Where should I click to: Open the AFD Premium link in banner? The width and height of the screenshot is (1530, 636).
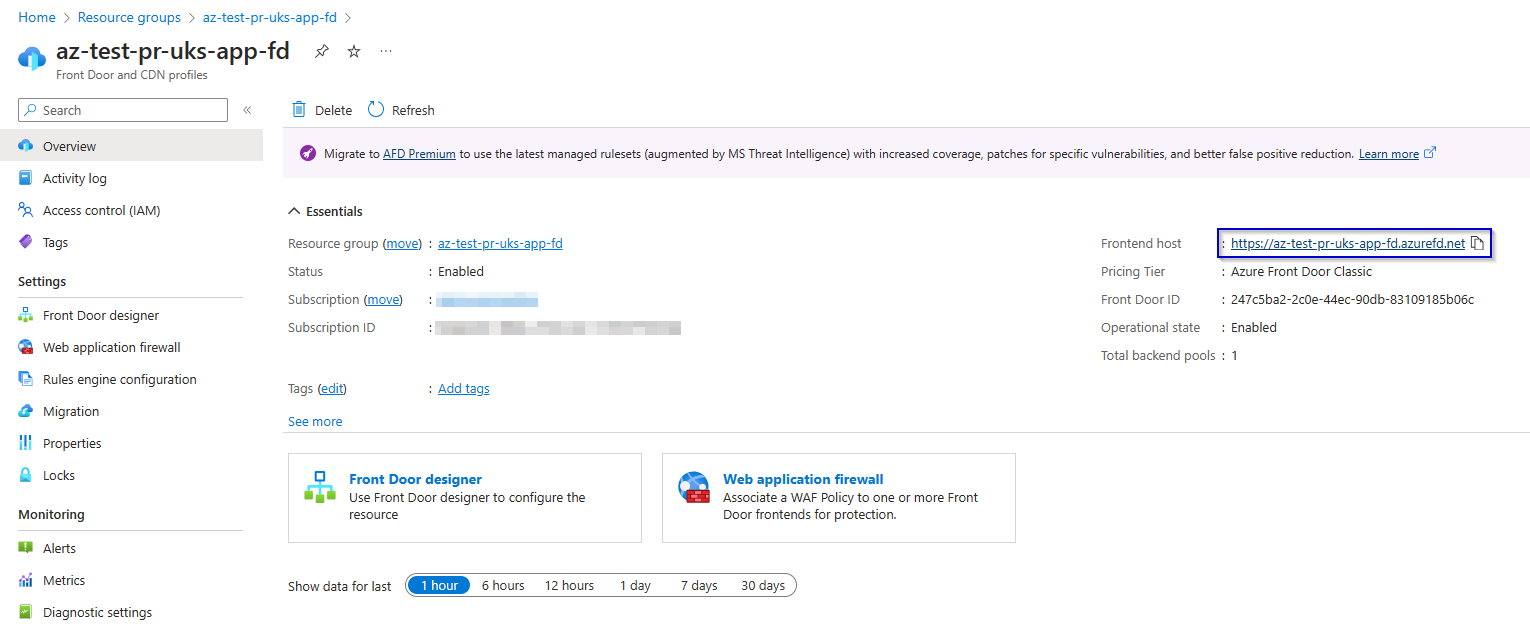pyautogui.click(x=419, y=154)
